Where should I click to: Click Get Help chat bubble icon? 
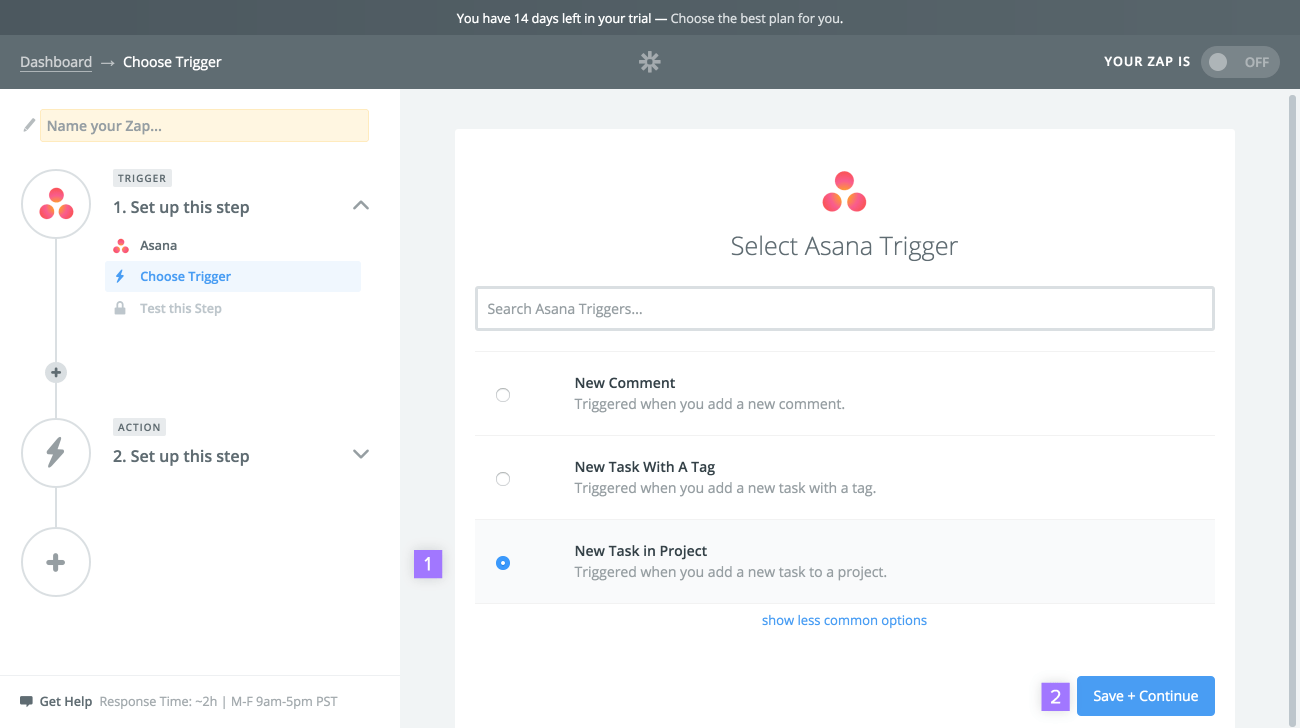coord(26,702)
